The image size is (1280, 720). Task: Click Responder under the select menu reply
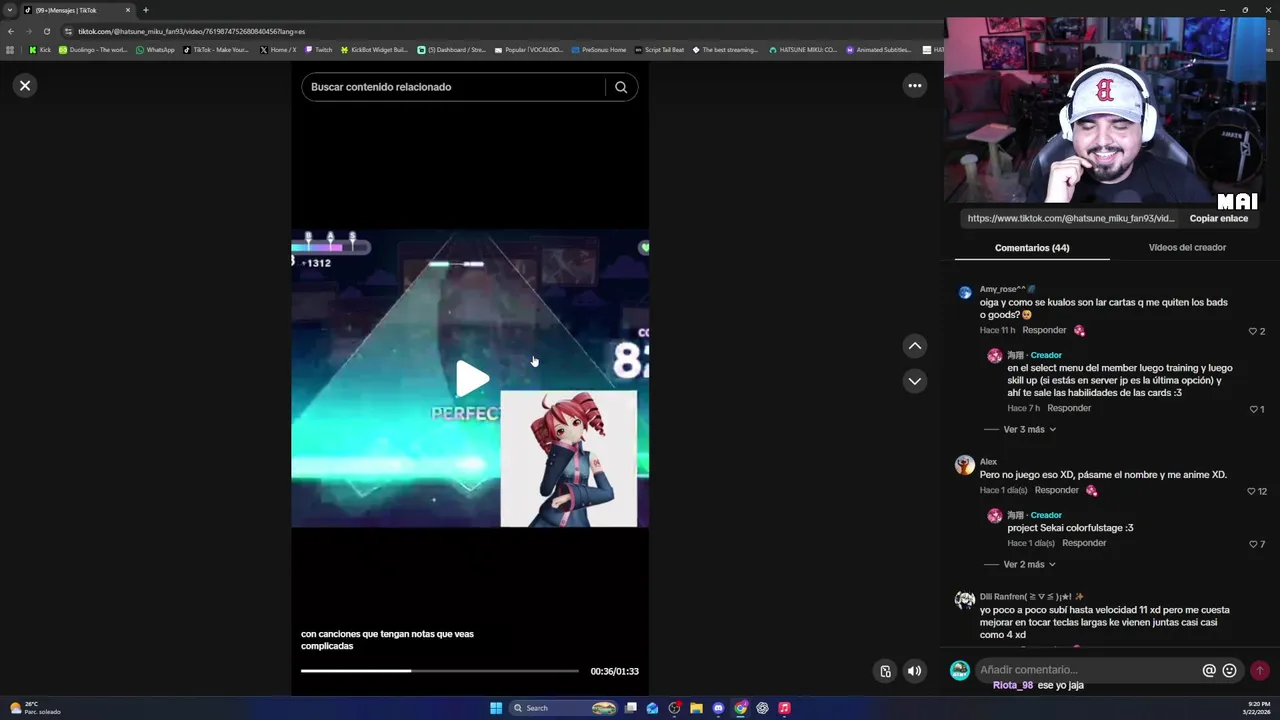coord(1069,408)
